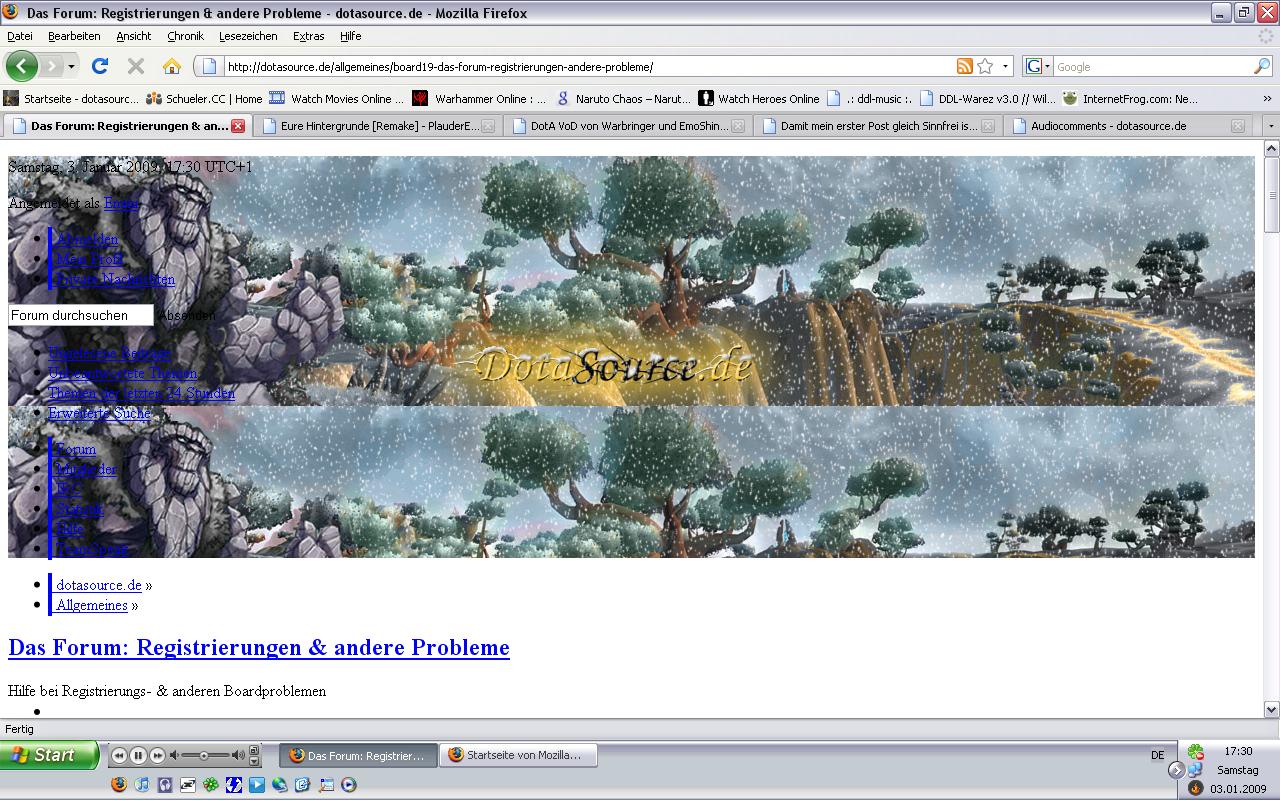Launch Firefox from the quick launch bar
This screenshot has height=801, width=1282.
coord(119,785)
